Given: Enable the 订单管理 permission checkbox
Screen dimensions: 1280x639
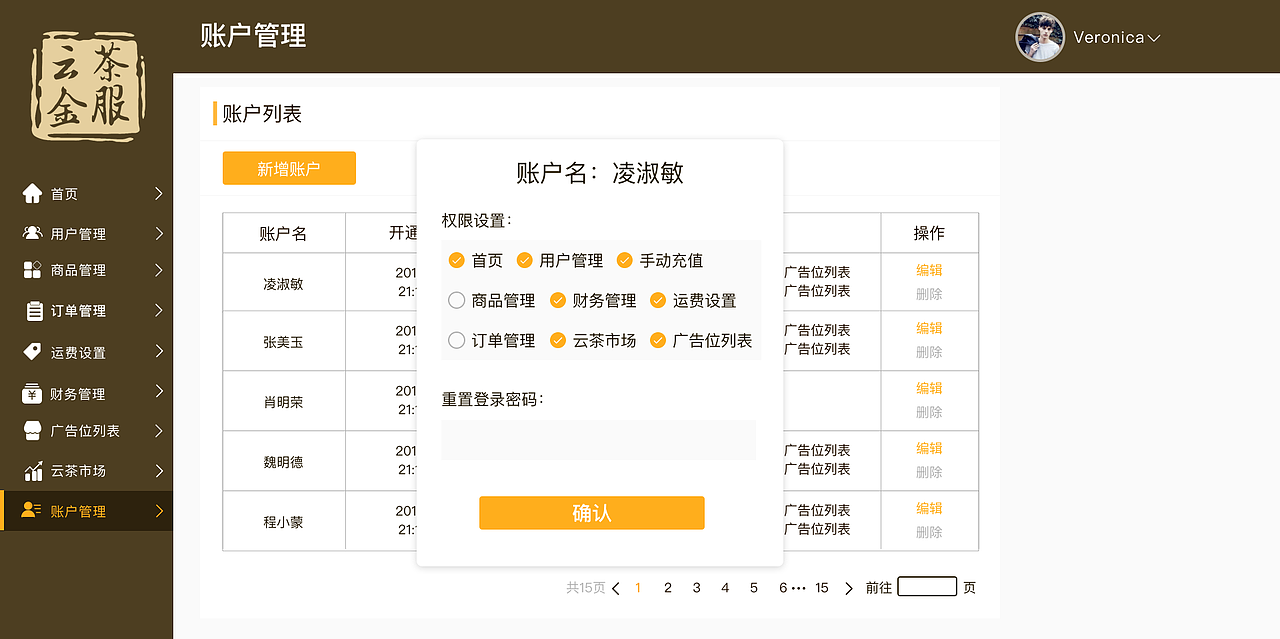Looking at the screenshot, I should click(x=456, y=340).
